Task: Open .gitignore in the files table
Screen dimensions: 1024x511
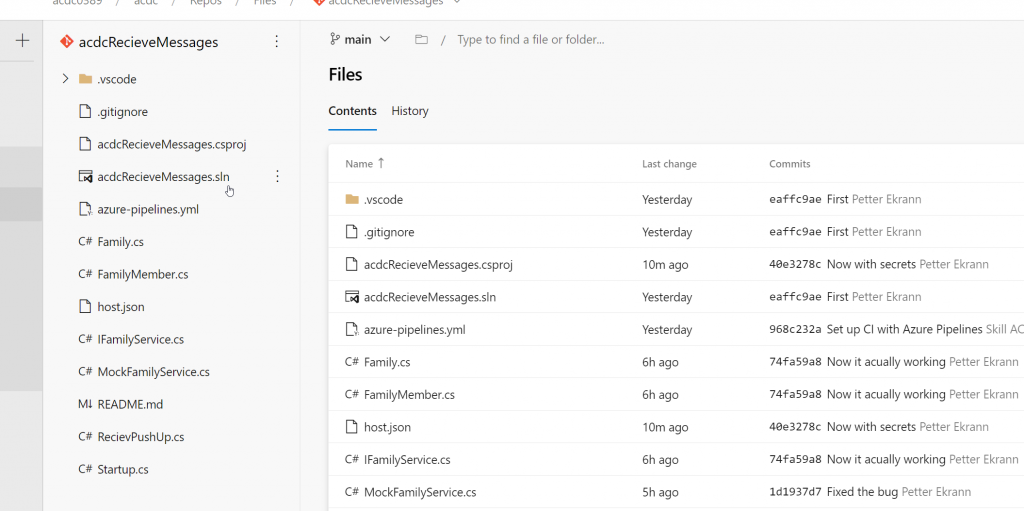Action: [x=389, y=232]
